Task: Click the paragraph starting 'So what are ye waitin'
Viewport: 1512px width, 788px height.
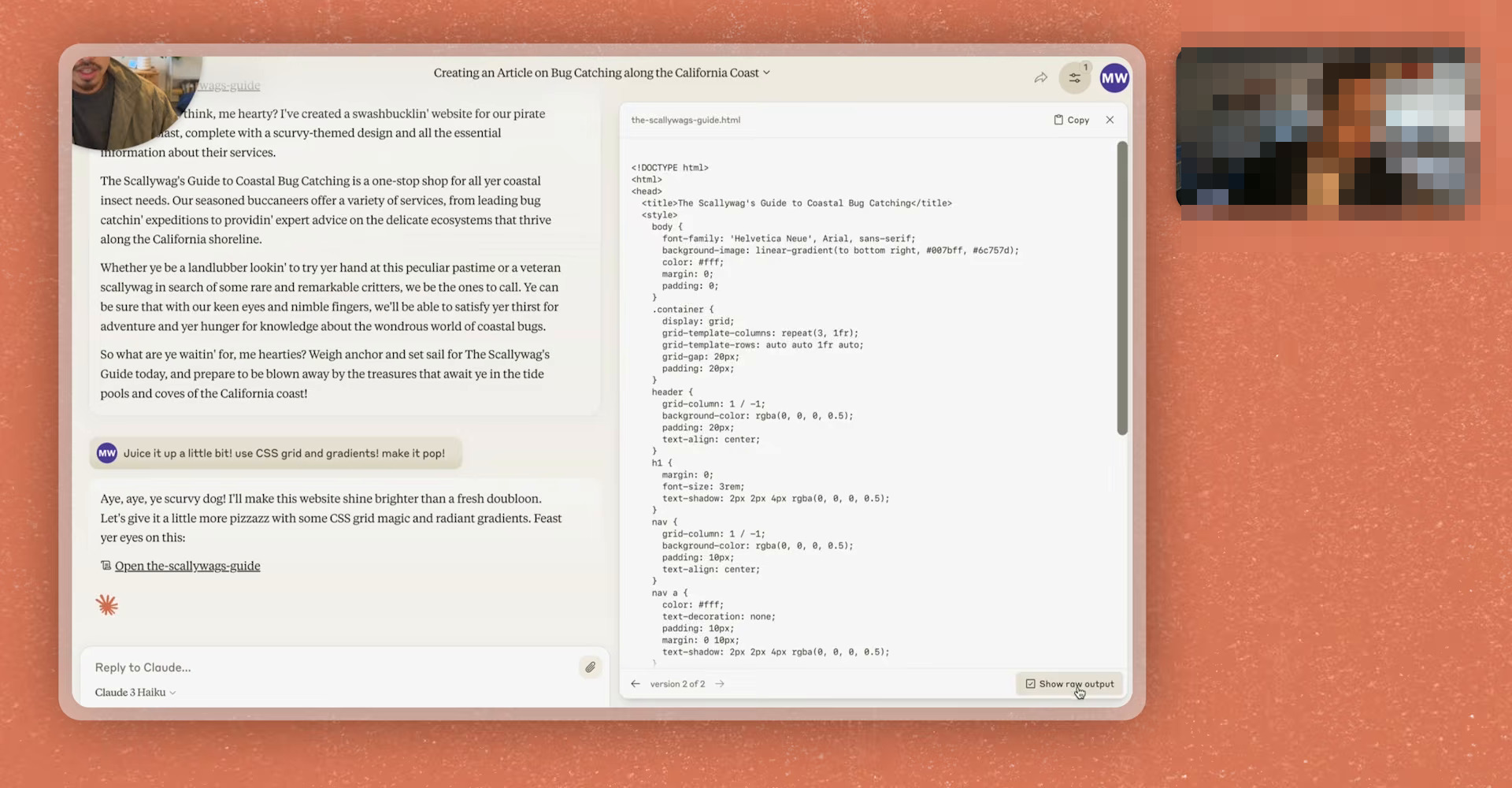Action: [324, 374]
